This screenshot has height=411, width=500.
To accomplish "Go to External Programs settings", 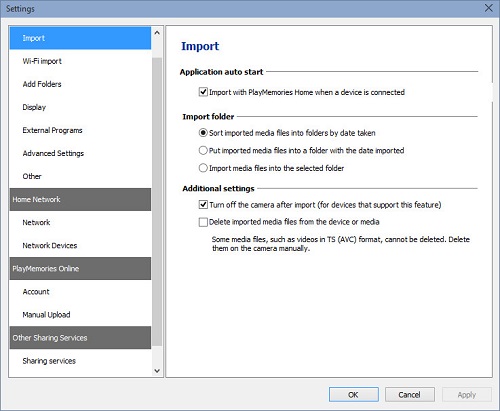I will pos(80,130).
